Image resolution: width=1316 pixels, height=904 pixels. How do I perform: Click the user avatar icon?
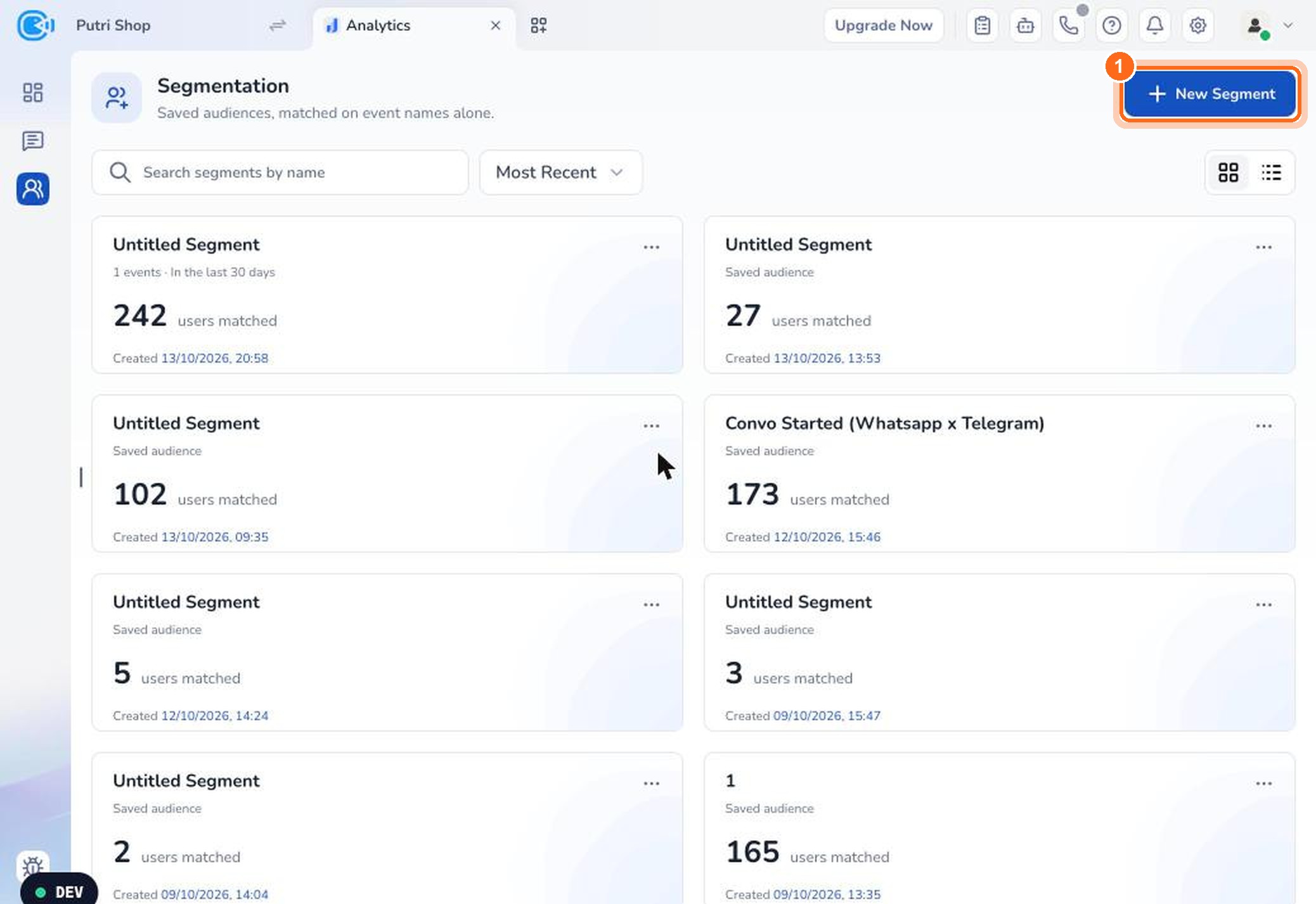click(1255, 25)
